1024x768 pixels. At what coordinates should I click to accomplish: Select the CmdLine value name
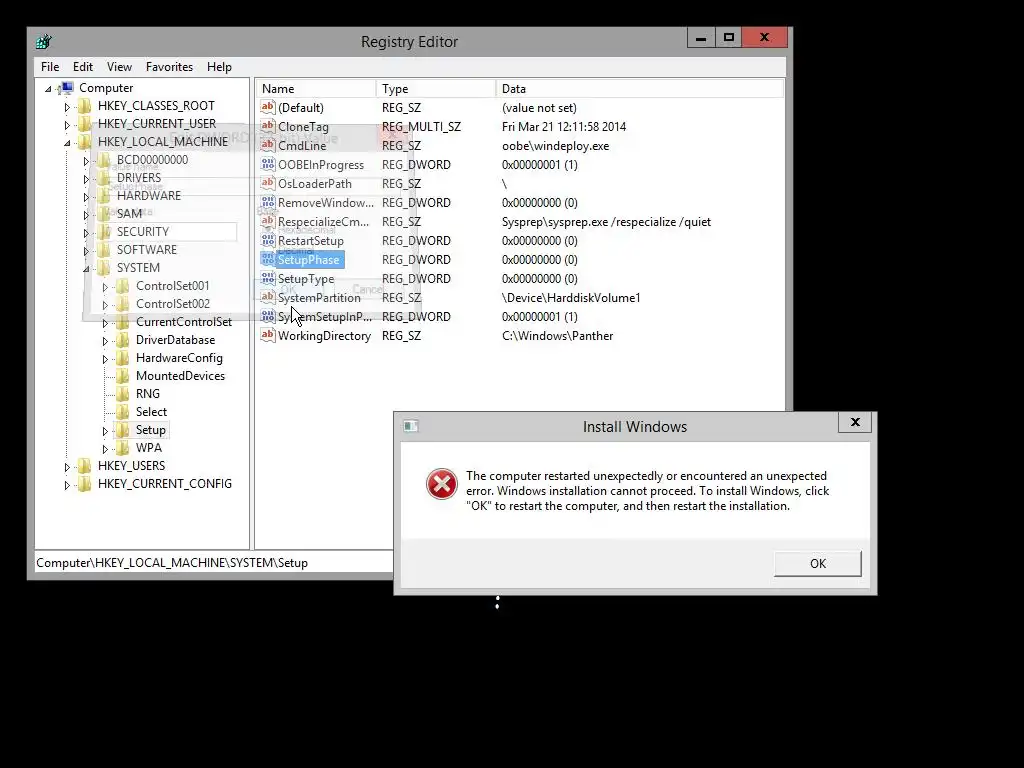click(302, 146)
